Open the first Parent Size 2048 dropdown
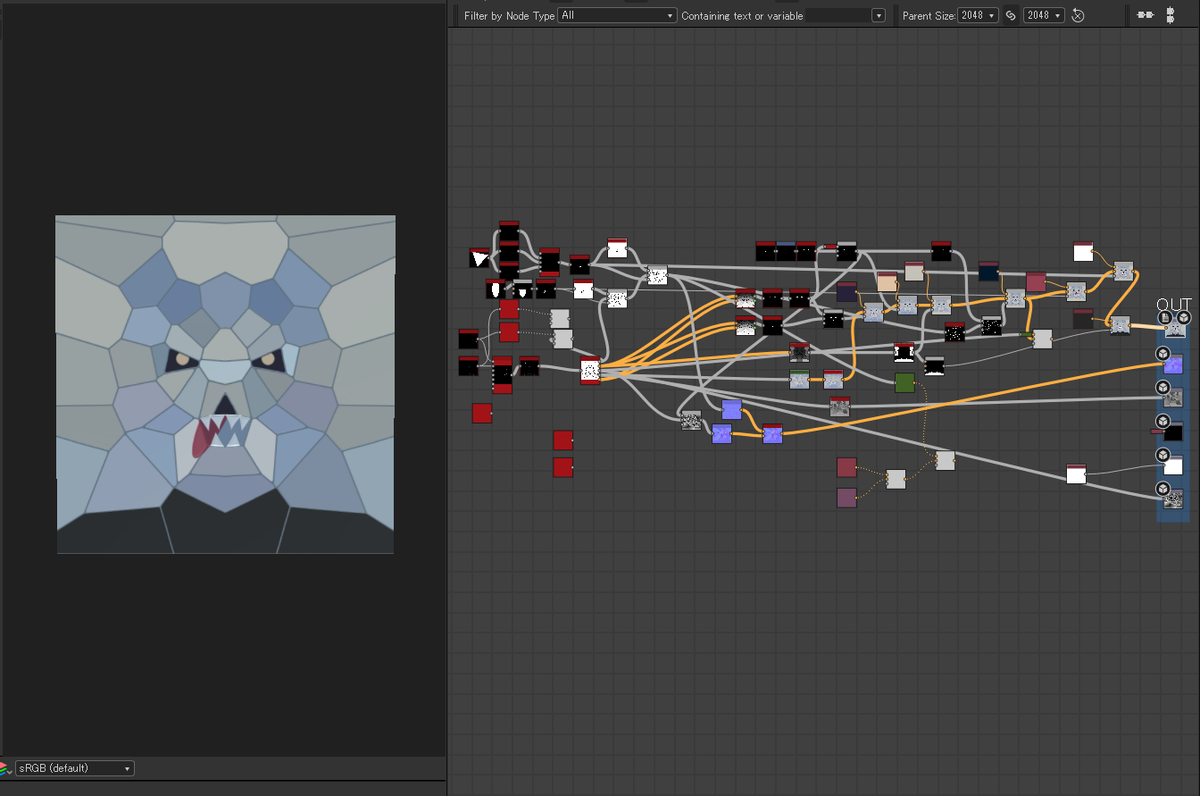This screenshot has height=796, width=1200. click(x=977, y=15)
